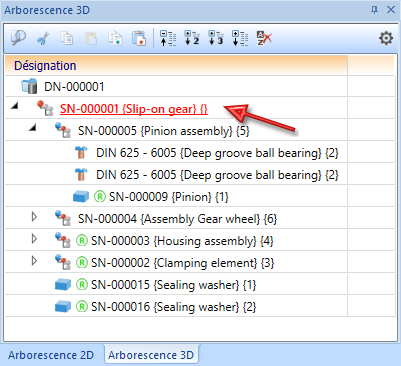Image resolution: width=401 pixels, height=366 pixels.
Task: Collapse the SN-000005 Pinion assembly node
Action: (32, 128)
